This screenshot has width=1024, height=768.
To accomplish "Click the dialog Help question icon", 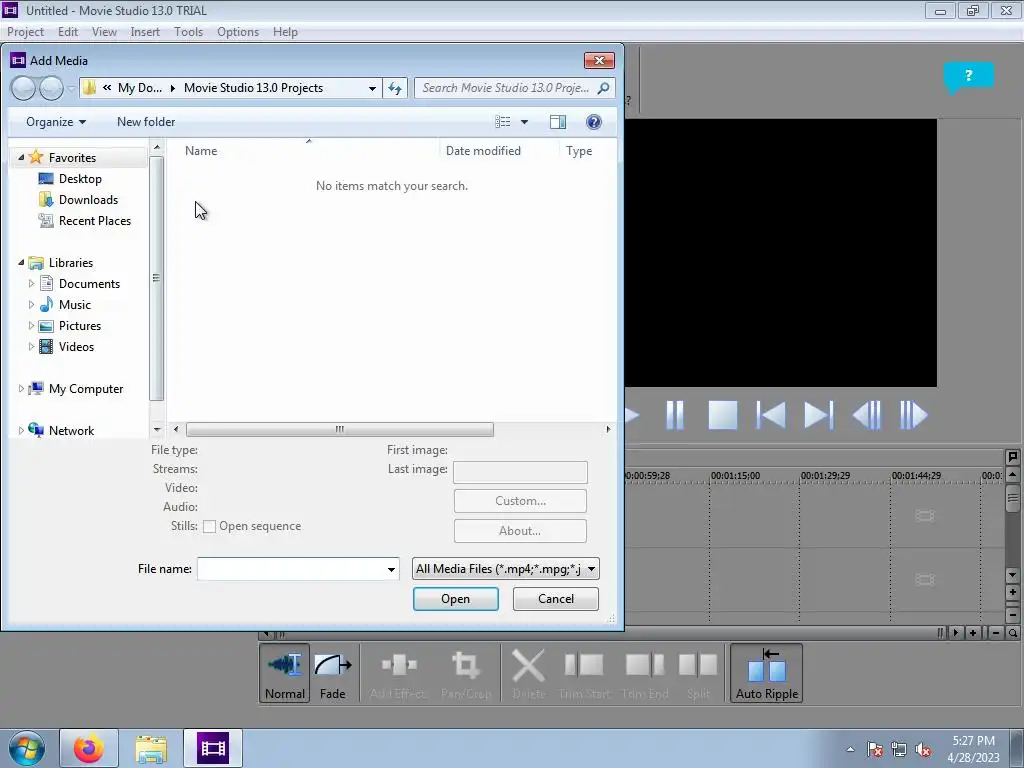I will tap(594, 122).
